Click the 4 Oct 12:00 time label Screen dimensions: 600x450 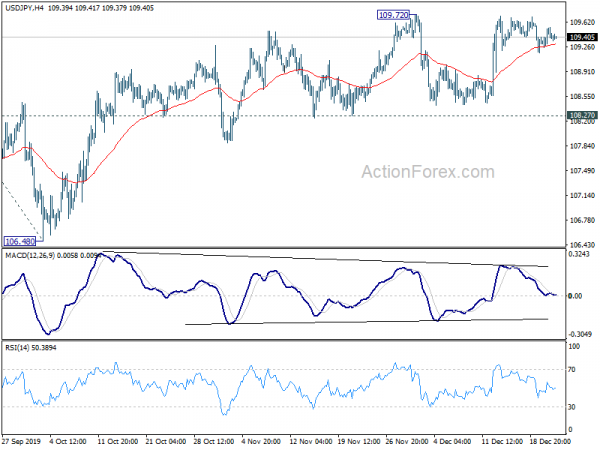(68, 441)
